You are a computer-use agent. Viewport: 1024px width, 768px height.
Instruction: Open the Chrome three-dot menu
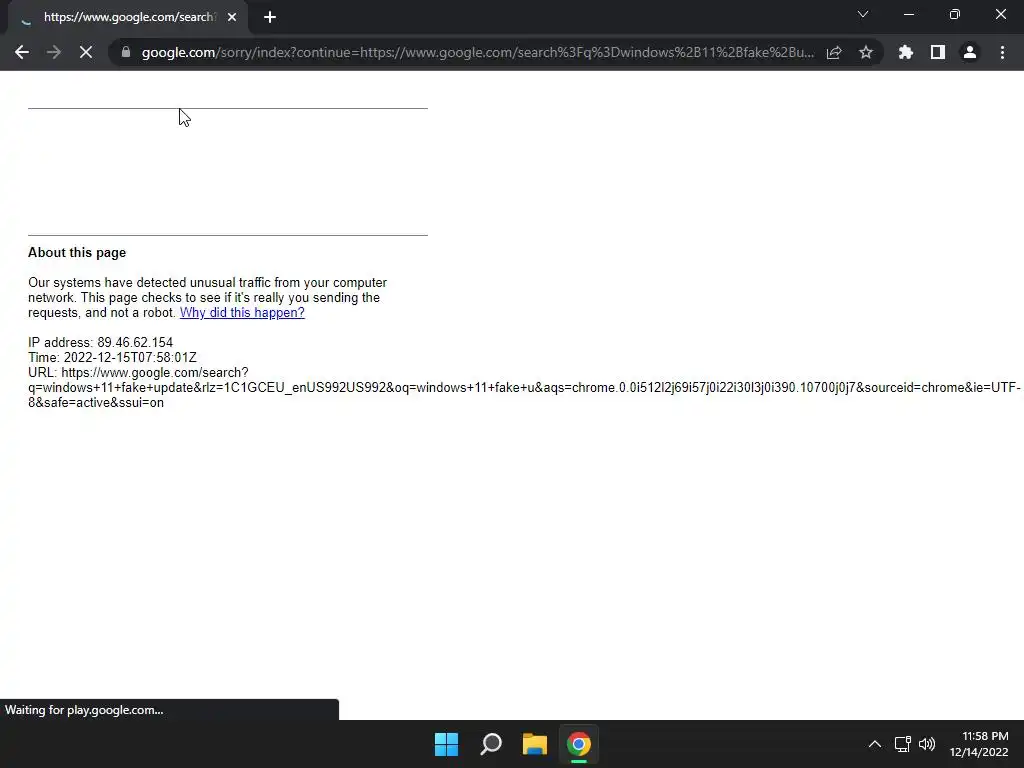coord(1002,52)
